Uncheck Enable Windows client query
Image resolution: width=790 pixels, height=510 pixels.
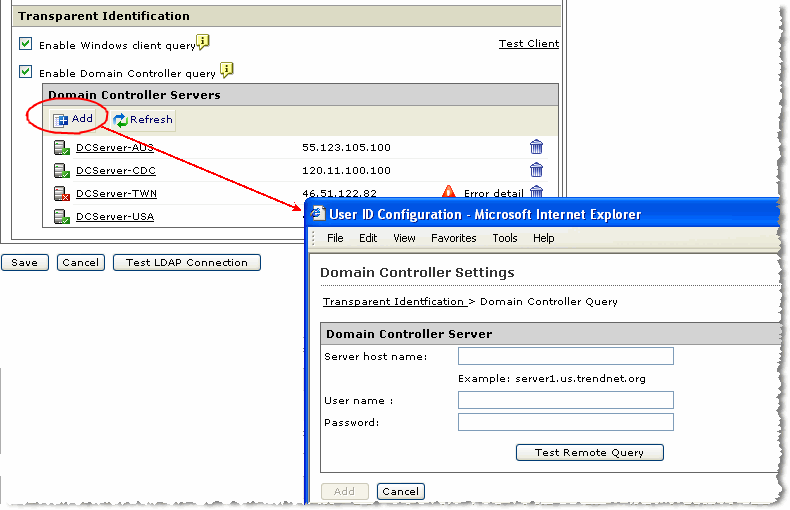coord(26,44)
